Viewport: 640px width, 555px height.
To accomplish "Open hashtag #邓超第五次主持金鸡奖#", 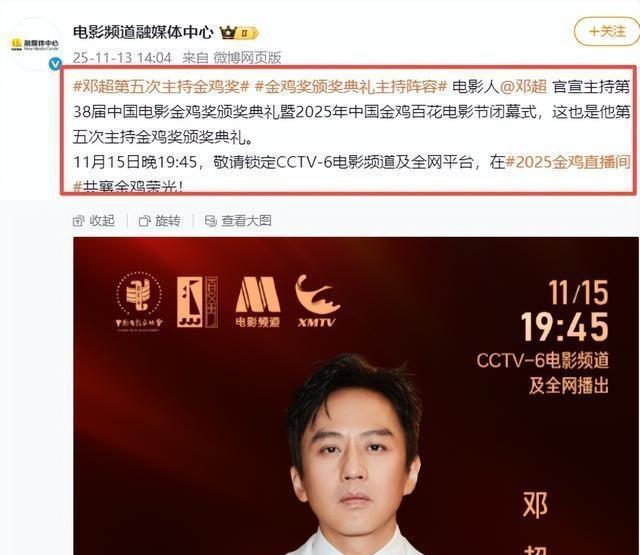I will tap(161, 87).
